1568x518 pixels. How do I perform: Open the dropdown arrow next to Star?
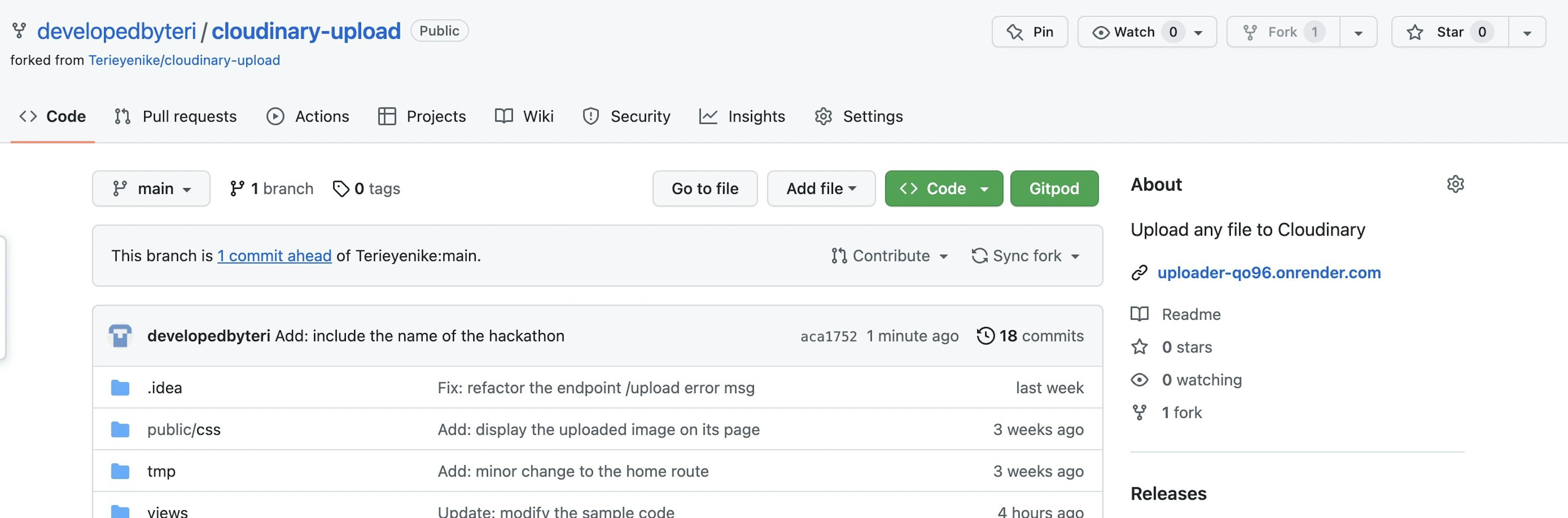[1527, 32]
